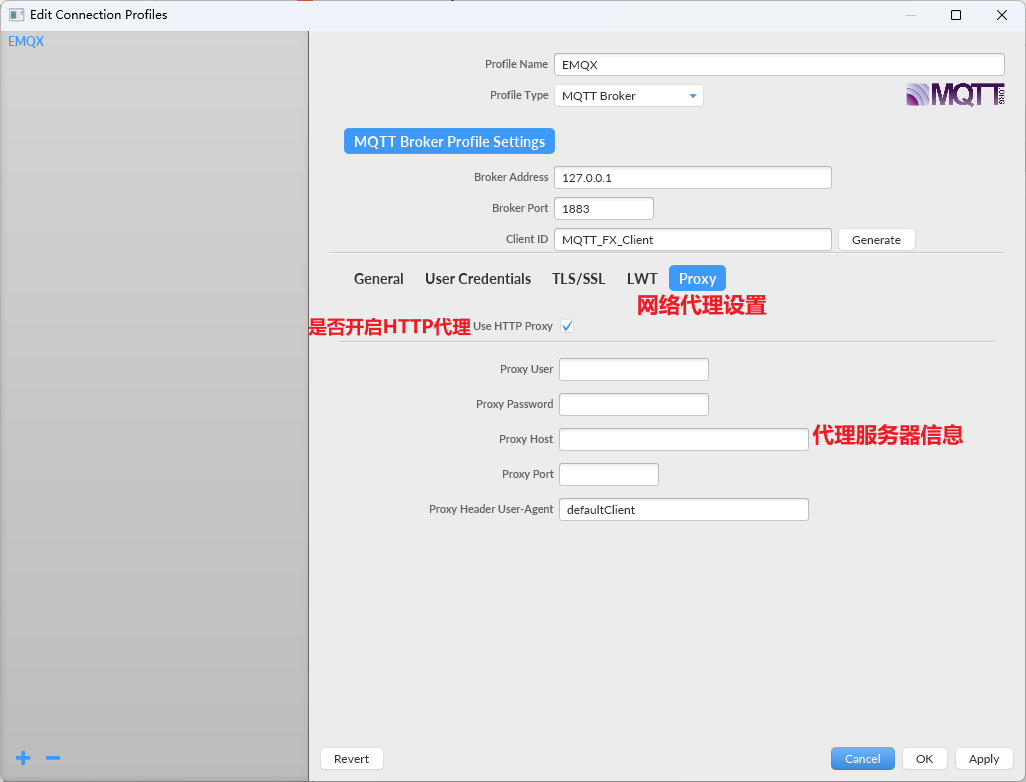Click MQTT Broker Profile Settings header button
This screenshot has width=1026, height=782.
pyautogui.click(x=449, y=141)
